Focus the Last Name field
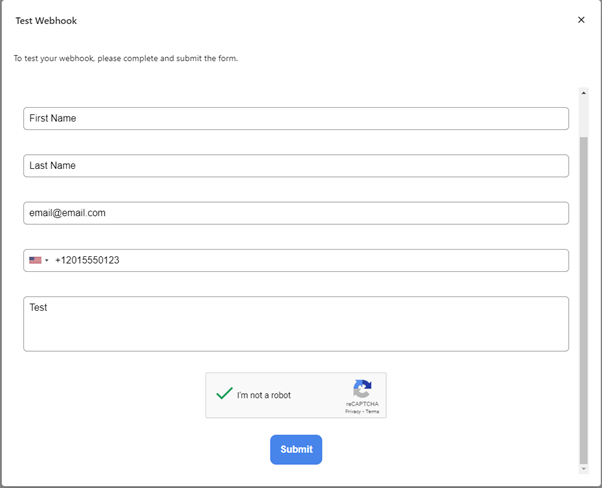The width and height of the screenshot is (602, 488). click(x=296, y=166)
